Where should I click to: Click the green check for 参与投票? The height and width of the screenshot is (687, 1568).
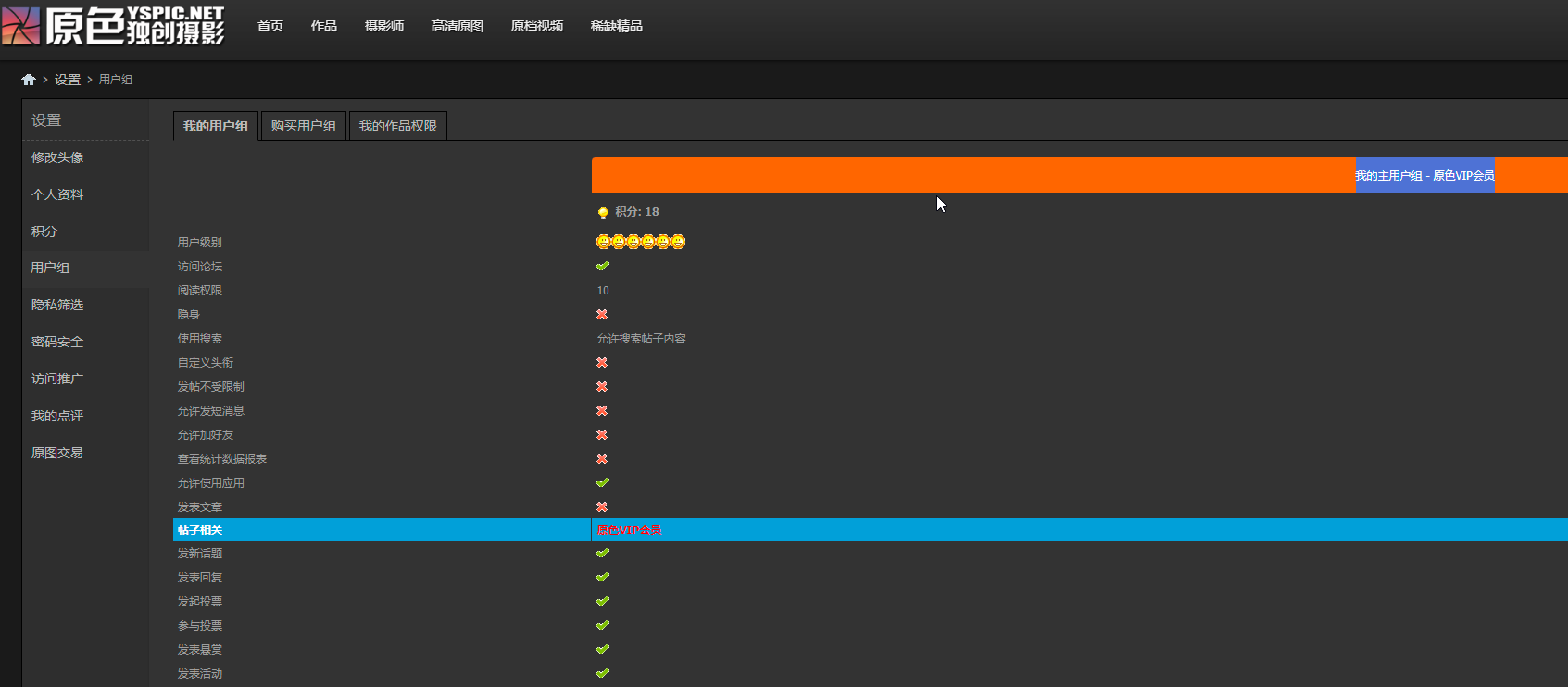click(x=603, y=625)
